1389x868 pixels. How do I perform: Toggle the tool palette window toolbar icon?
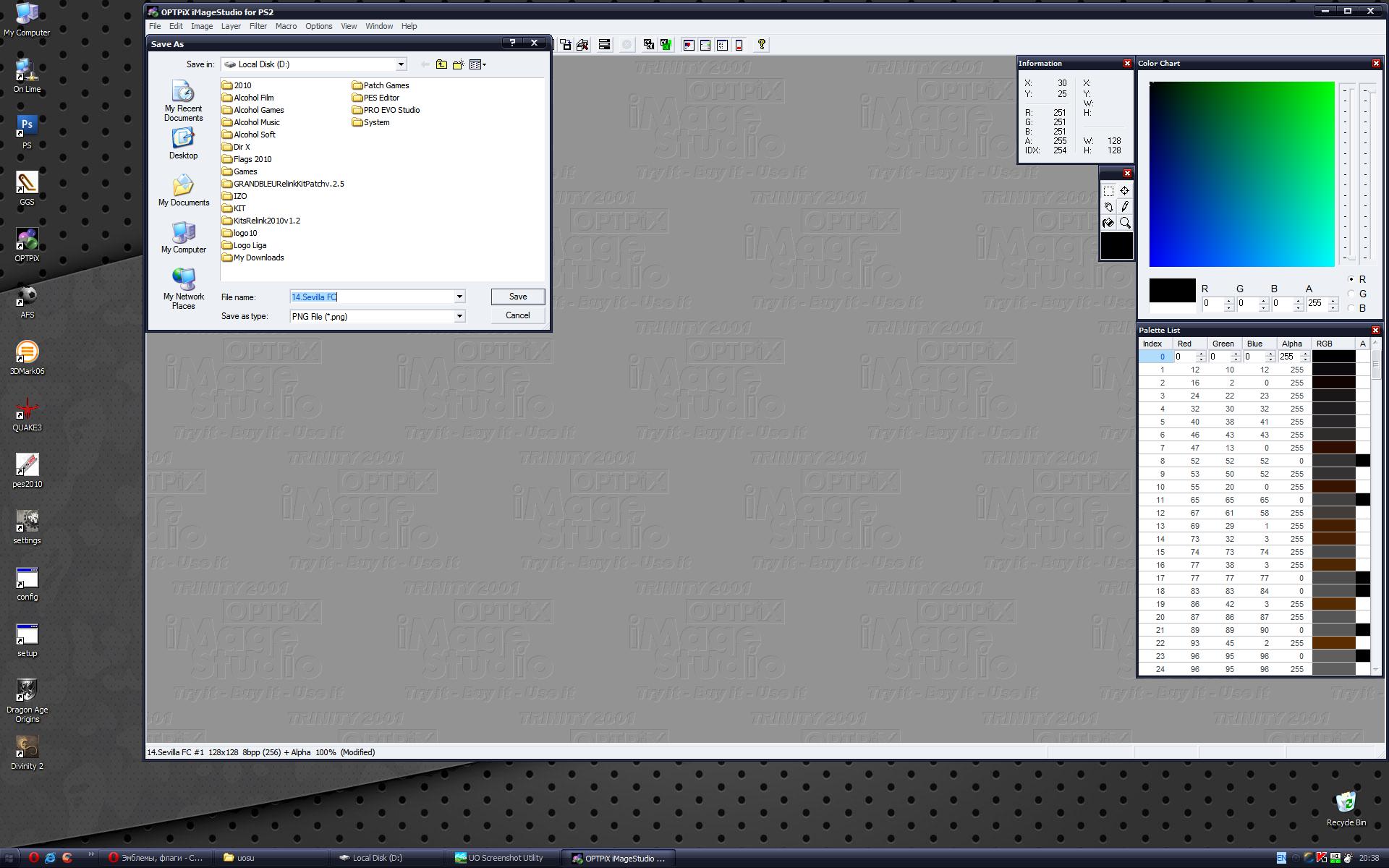click(739, 45)
